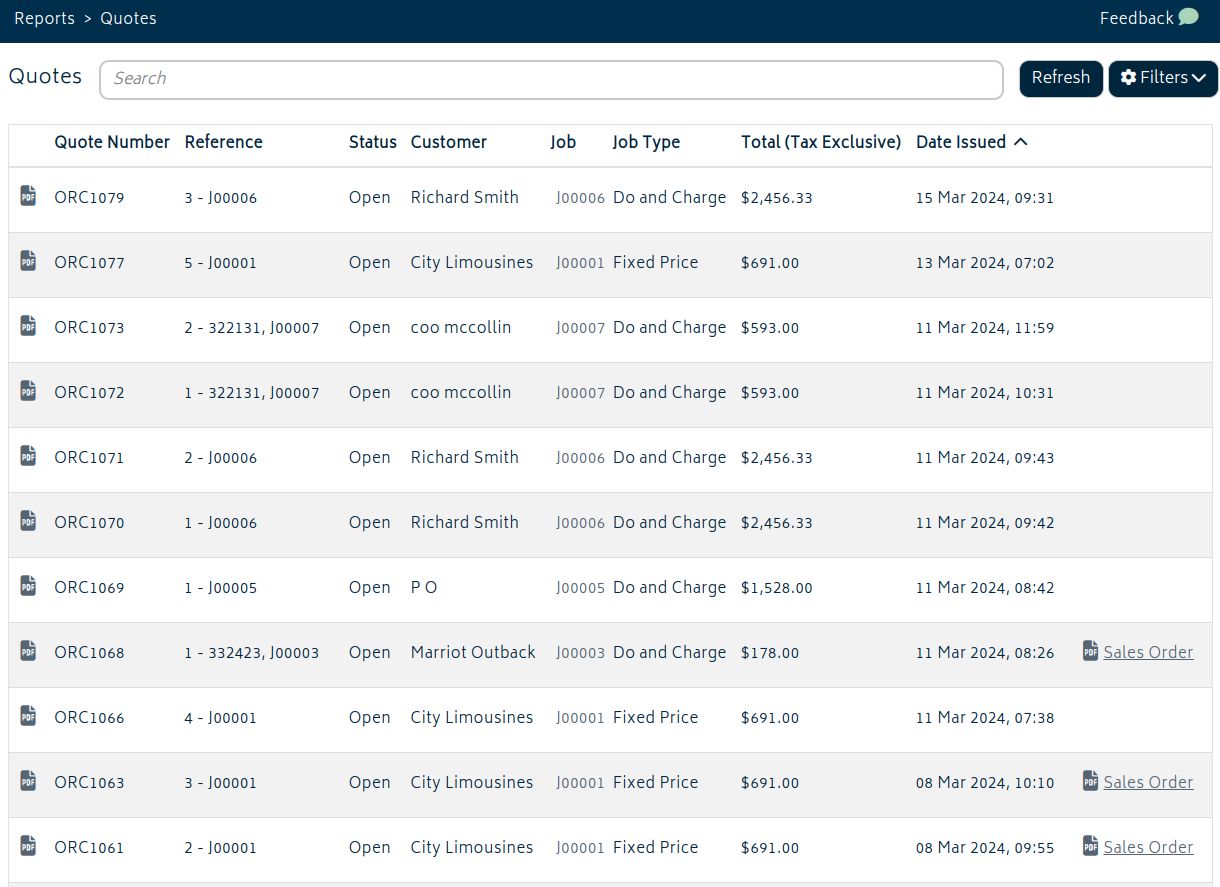Click reference 1 - 322131, J00007

click(252, 393)
